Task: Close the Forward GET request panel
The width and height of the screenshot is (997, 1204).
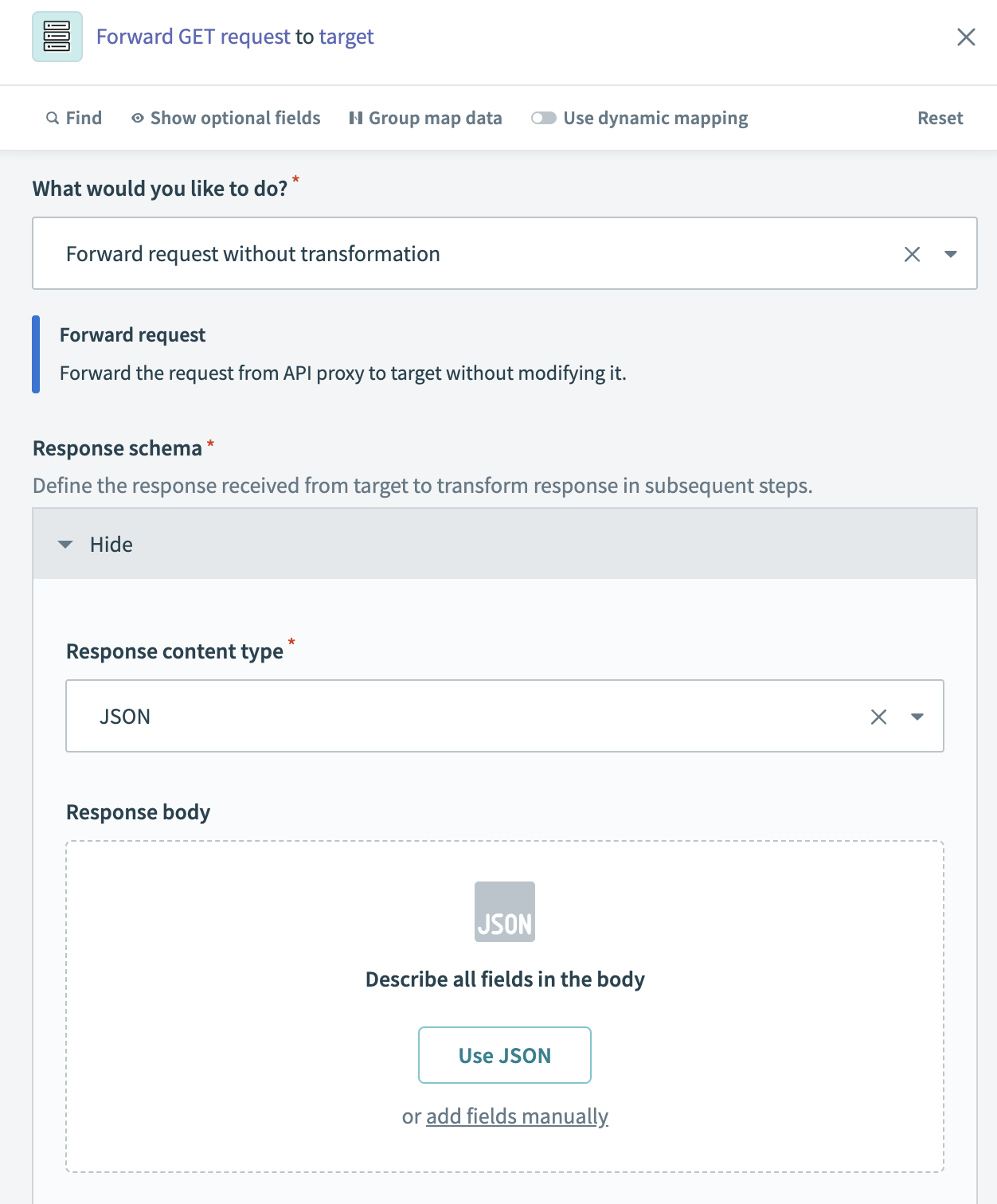Action: (967, 36)
